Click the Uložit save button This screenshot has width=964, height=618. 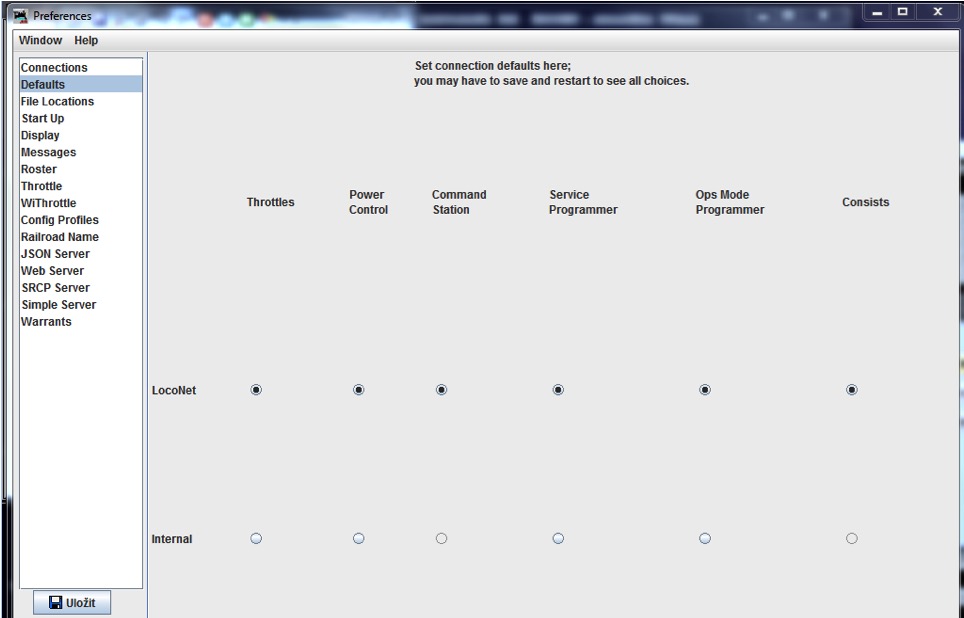coord(71,603)
